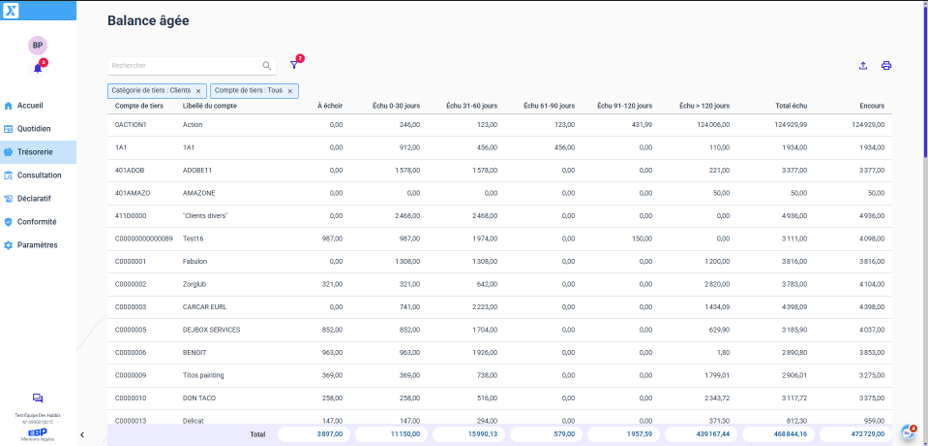The width and height of the screenshot is (928, 446).
Task: Select the Zorglub row label
Action: point(195,285)
